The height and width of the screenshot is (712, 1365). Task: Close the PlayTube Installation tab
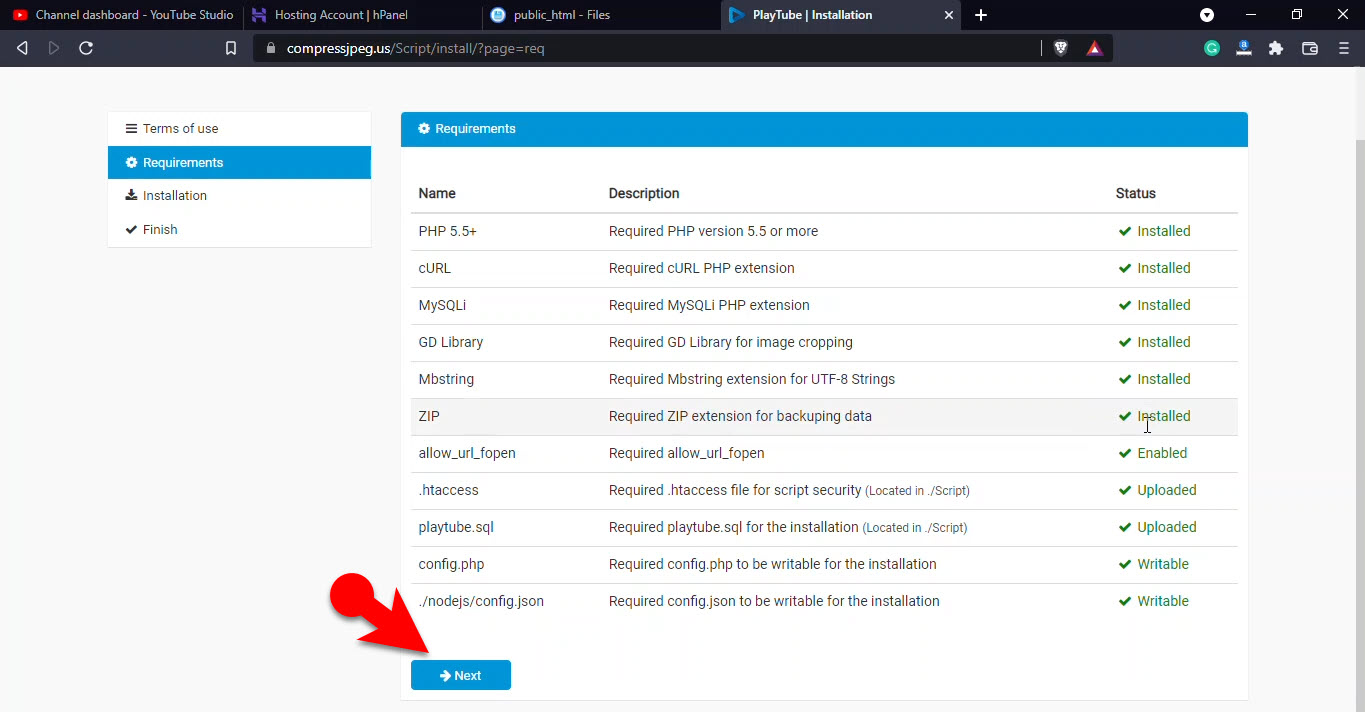coord(949,15)
